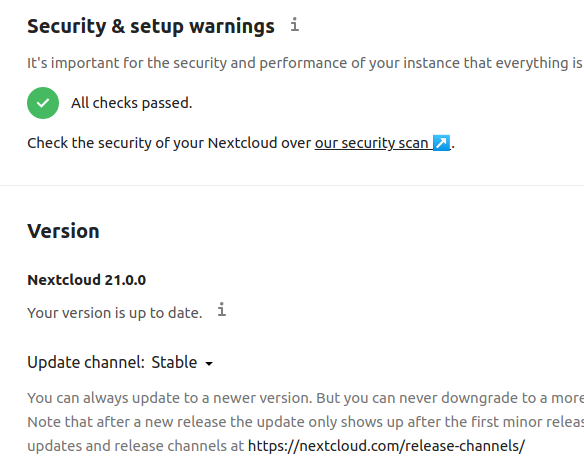Open the our security scan link
The image size is (584, 466).
point(383,143)
